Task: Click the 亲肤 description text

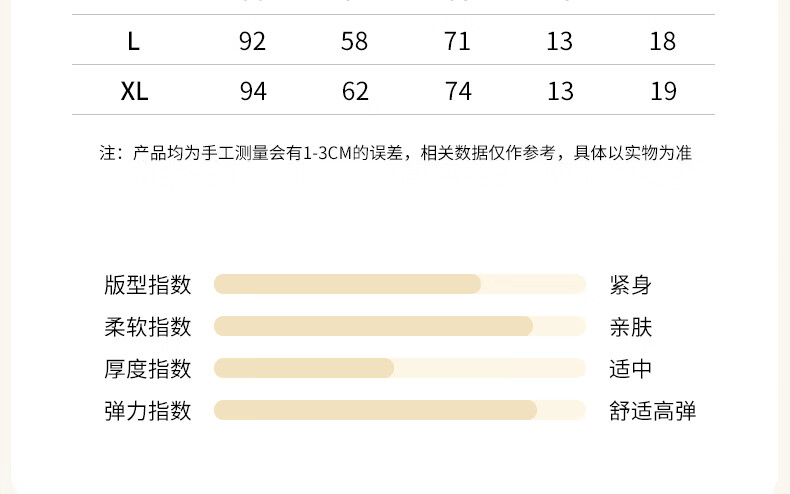Action: point(631,326)
